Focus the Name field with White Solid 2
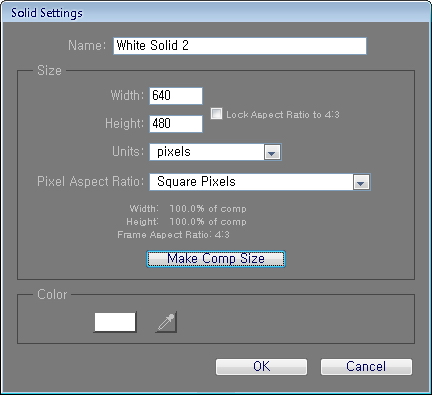The height and width of the screenshot is (395, 432). click(240, 46)
